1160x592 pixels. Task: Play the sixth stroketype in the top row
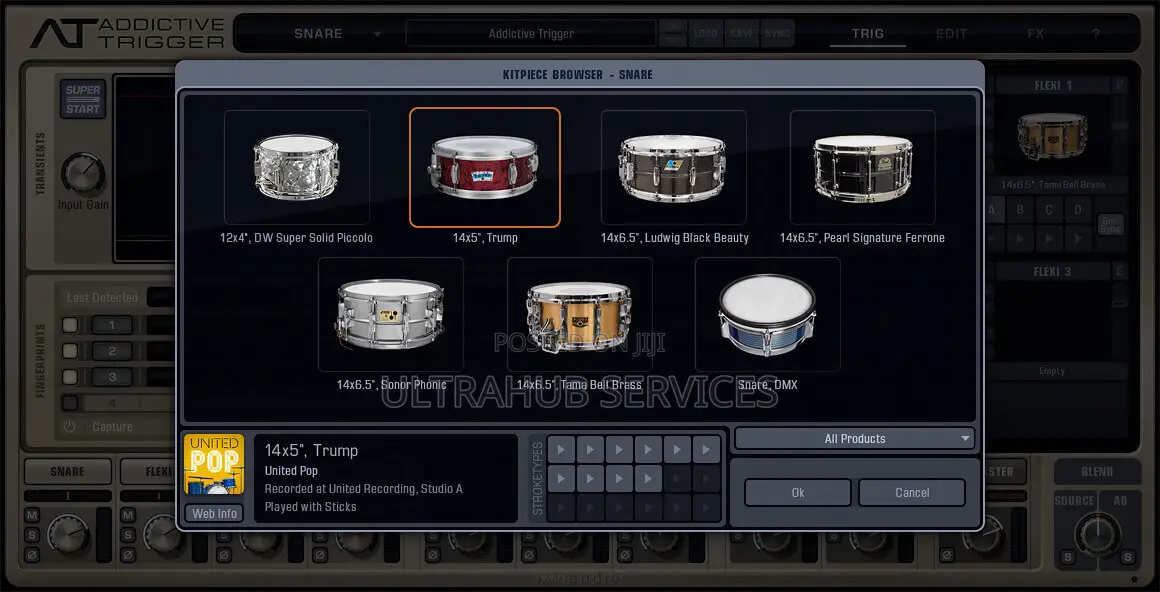pos(707,449)
